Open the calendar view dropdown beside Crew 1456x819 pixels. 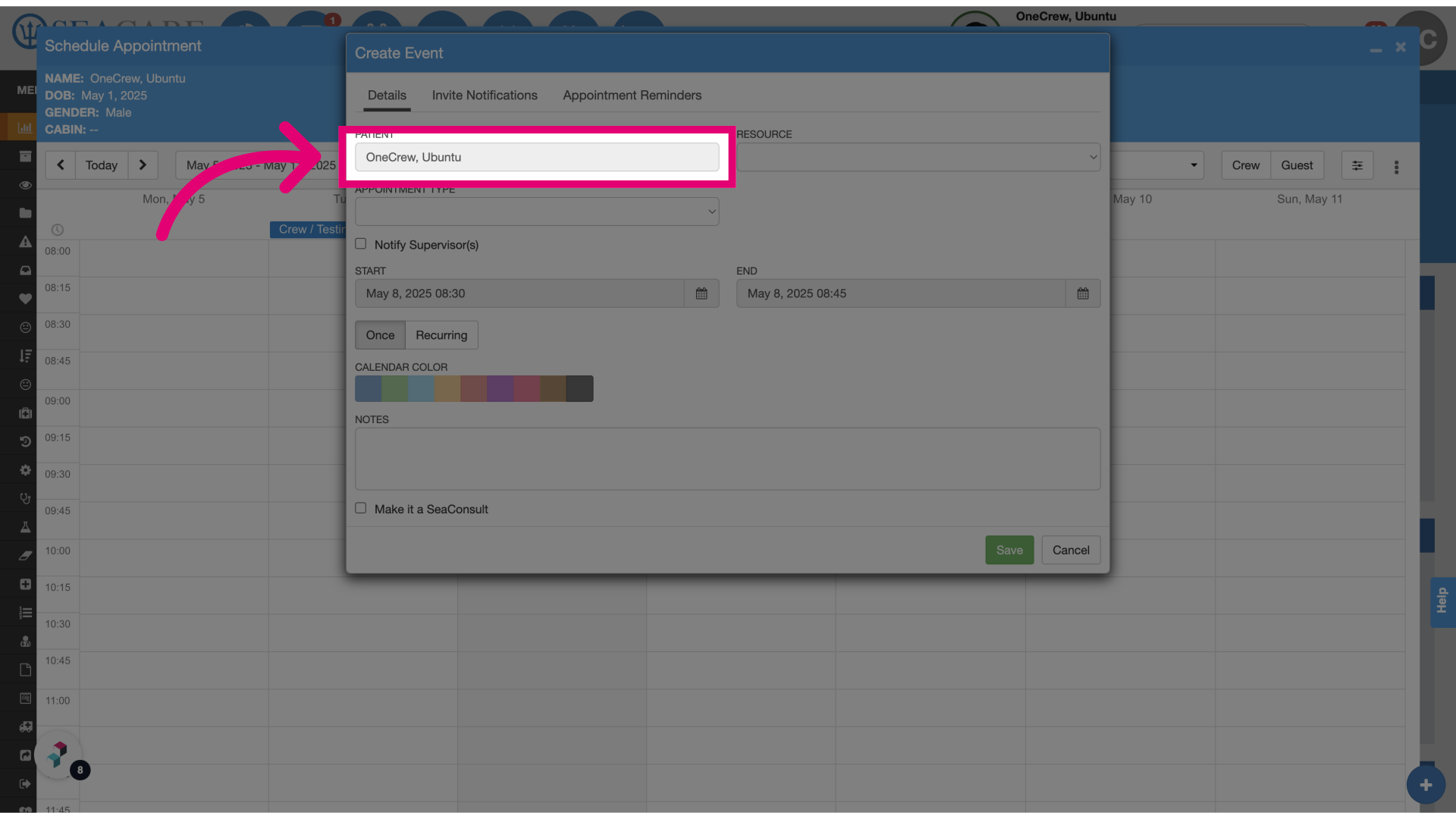(1156, 165)
